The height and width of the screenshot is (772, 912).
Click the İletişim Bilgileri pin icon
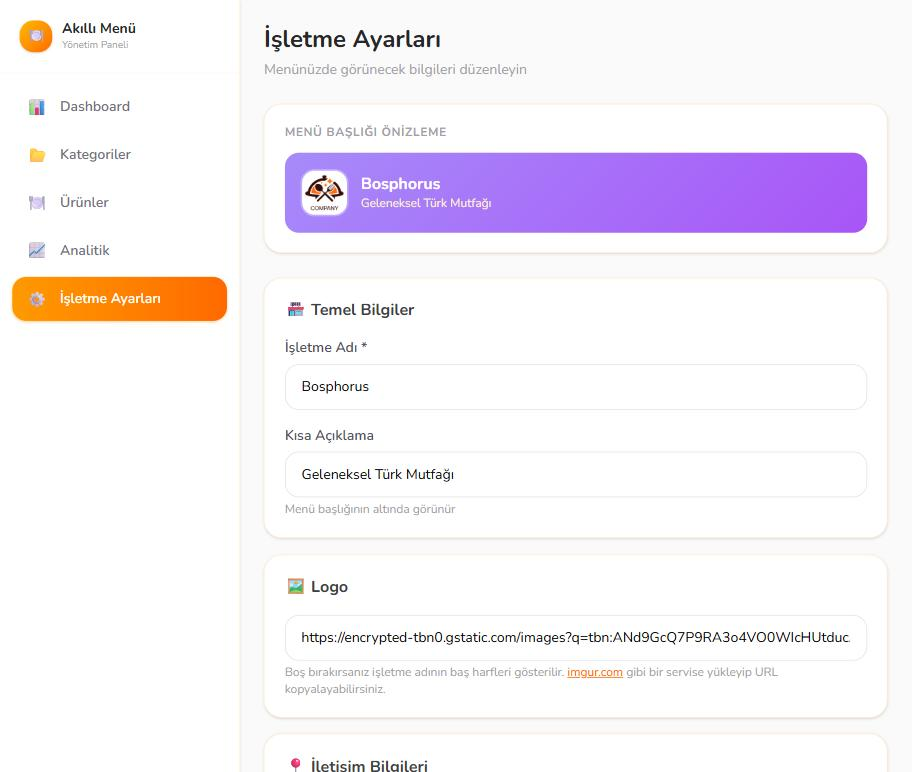295,765
